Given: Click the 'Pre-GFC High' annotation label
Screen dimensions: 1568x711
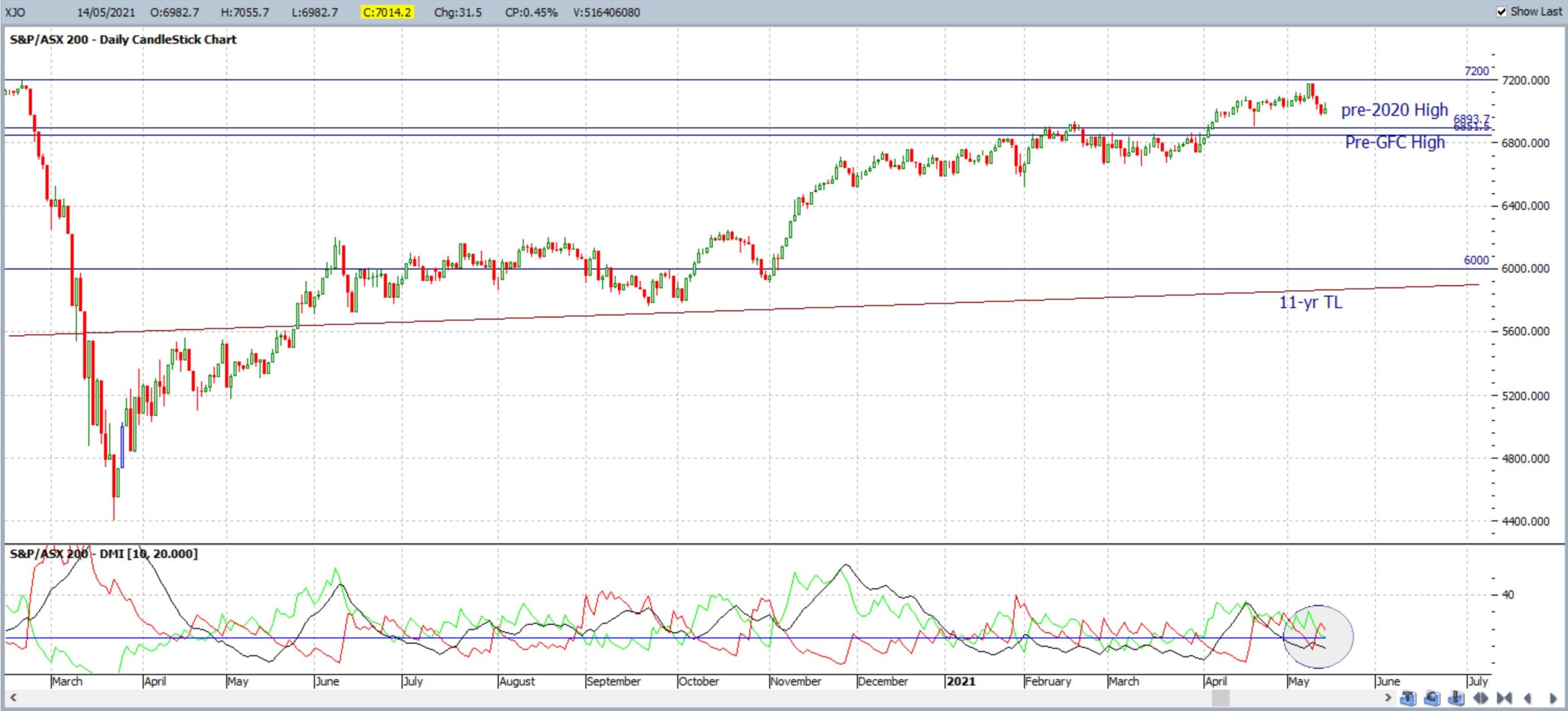Looking at the screenshot, I should pyautogui.click(x=1395, y=142).
